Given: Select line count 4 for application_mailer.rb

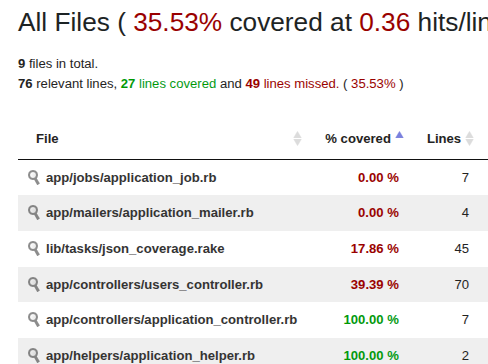Looking at the screenshot, I should pos(465,213).
